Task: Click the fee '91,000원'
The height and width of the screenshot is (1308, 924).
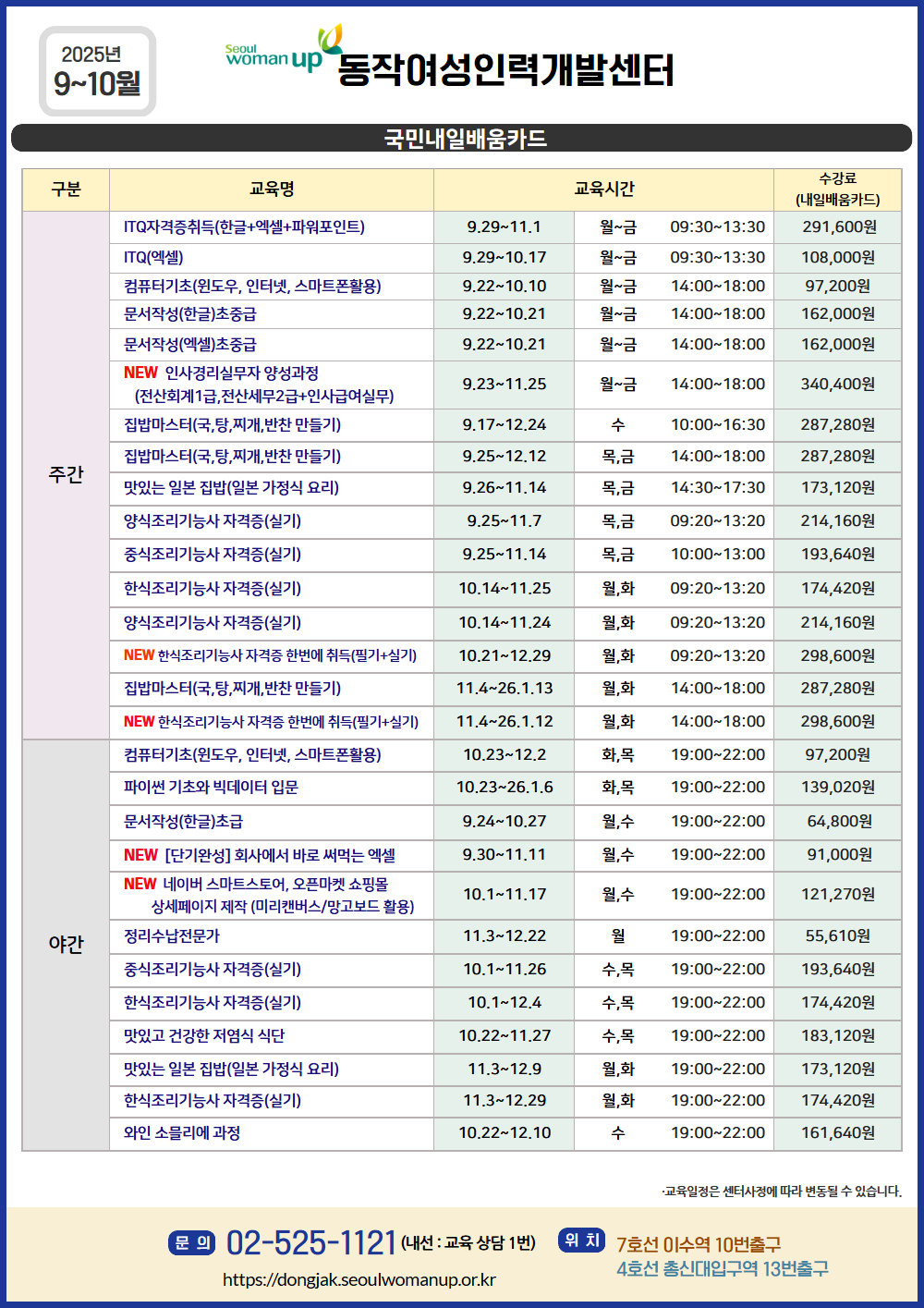Action: coord(840,855)
